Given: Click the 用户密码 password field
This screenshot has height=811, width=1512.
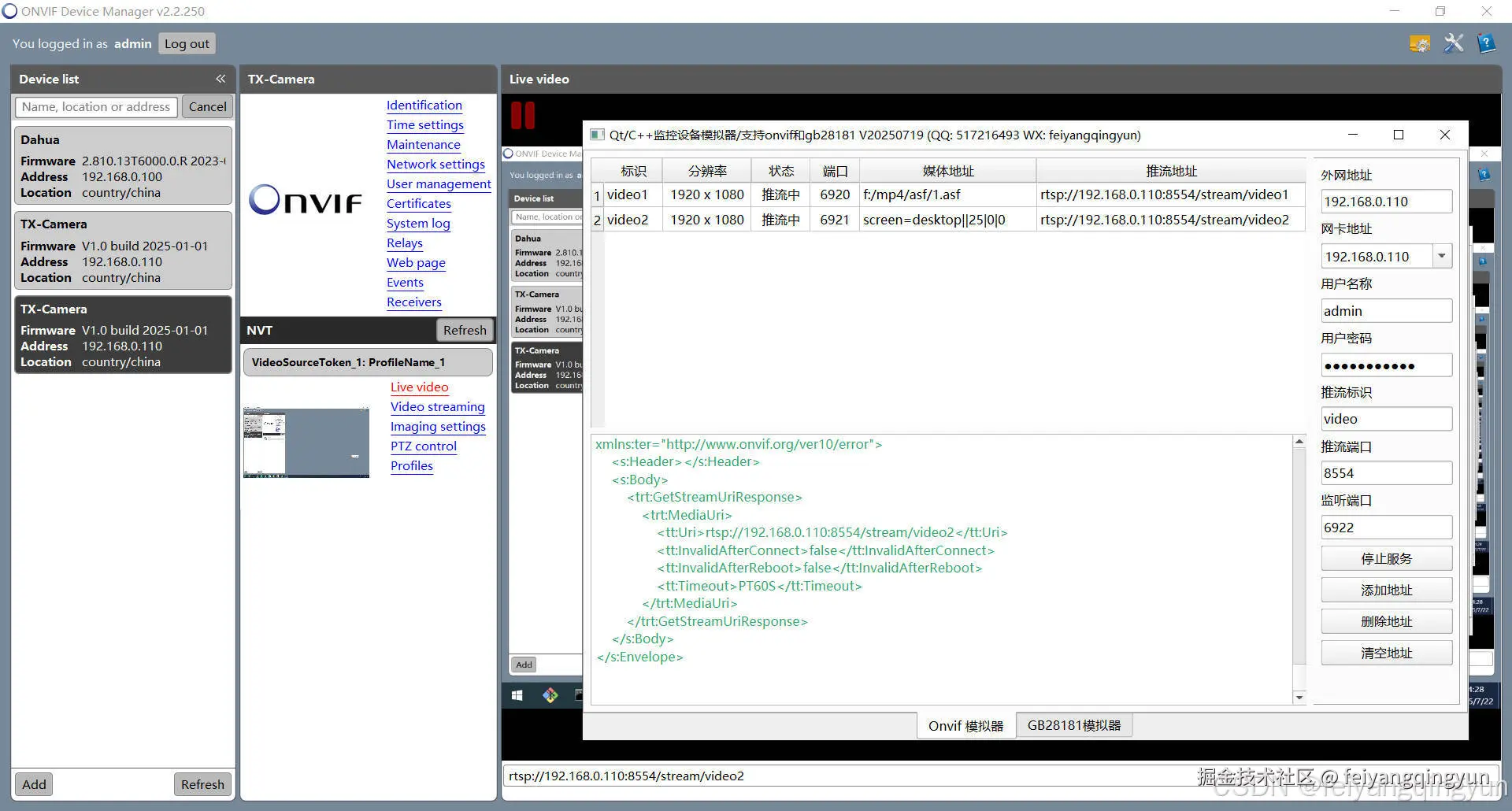Looking at the screenshot, I should tap(1386, 365).
